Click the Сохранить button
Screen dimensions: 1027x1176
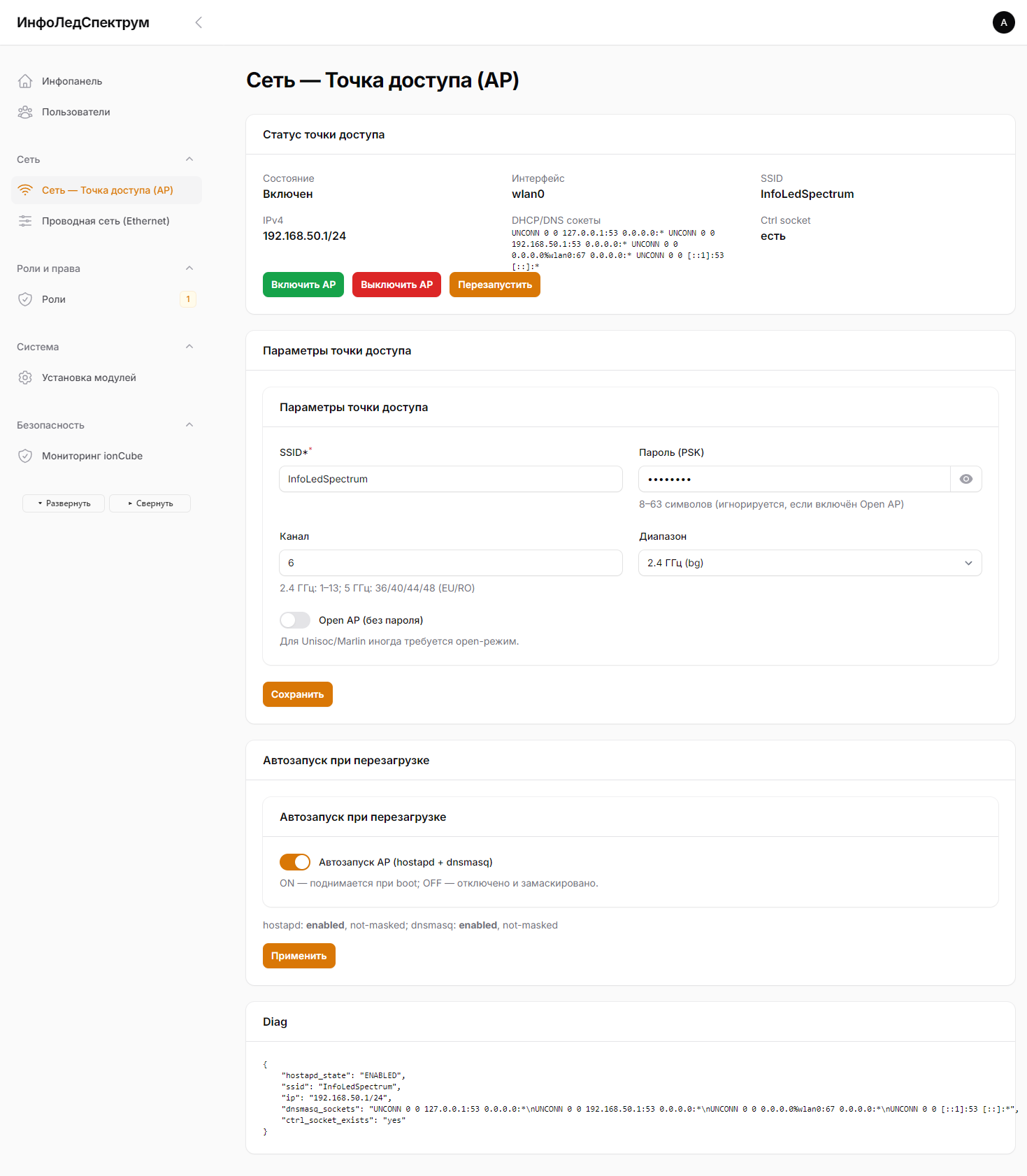[x=297, y=694]
